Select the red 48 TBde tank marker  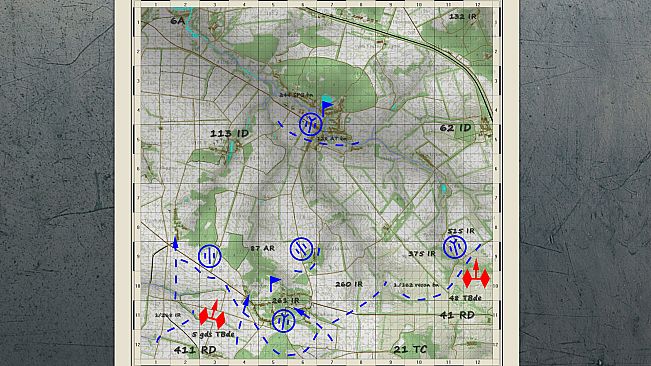[x=476, y=274]
